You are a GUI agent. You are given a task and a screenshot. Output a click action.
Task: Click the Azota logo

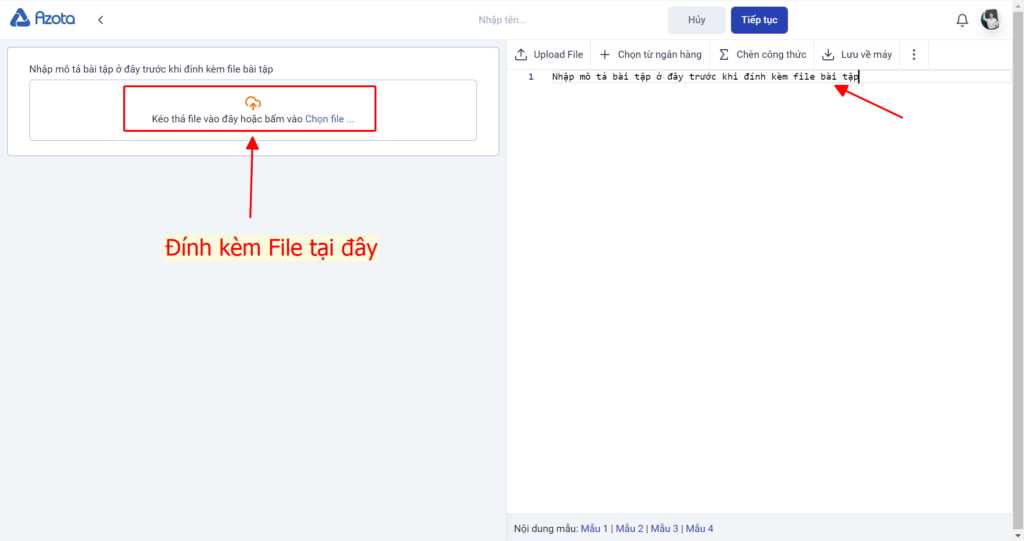[x=42, y=18]
